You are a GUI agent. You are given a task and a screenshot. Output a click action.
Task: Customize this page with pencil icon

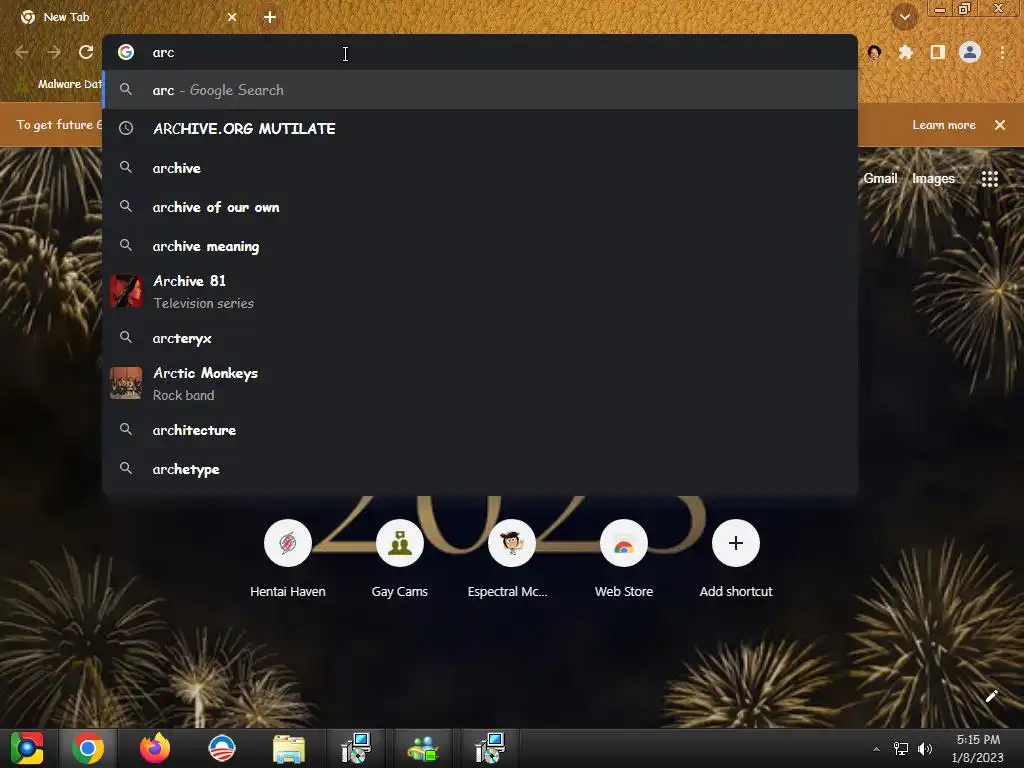(x=991, y=696)
